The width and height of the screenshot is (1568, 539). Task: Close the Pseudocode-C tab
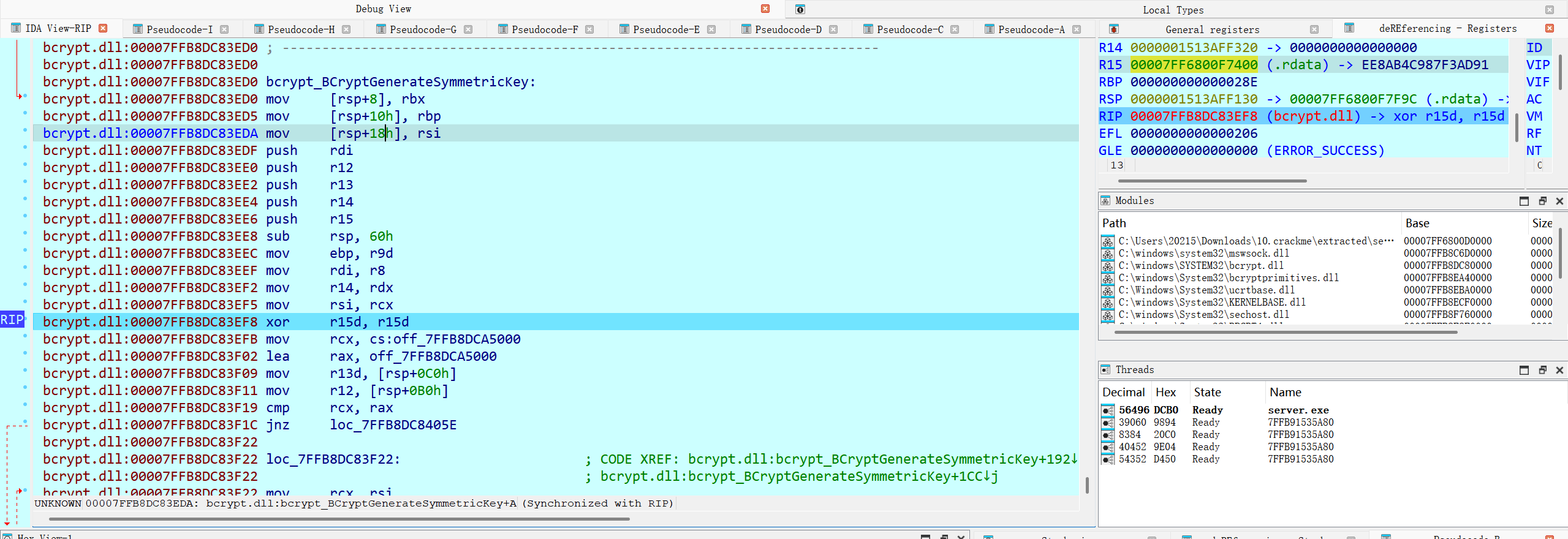[955, 29]
